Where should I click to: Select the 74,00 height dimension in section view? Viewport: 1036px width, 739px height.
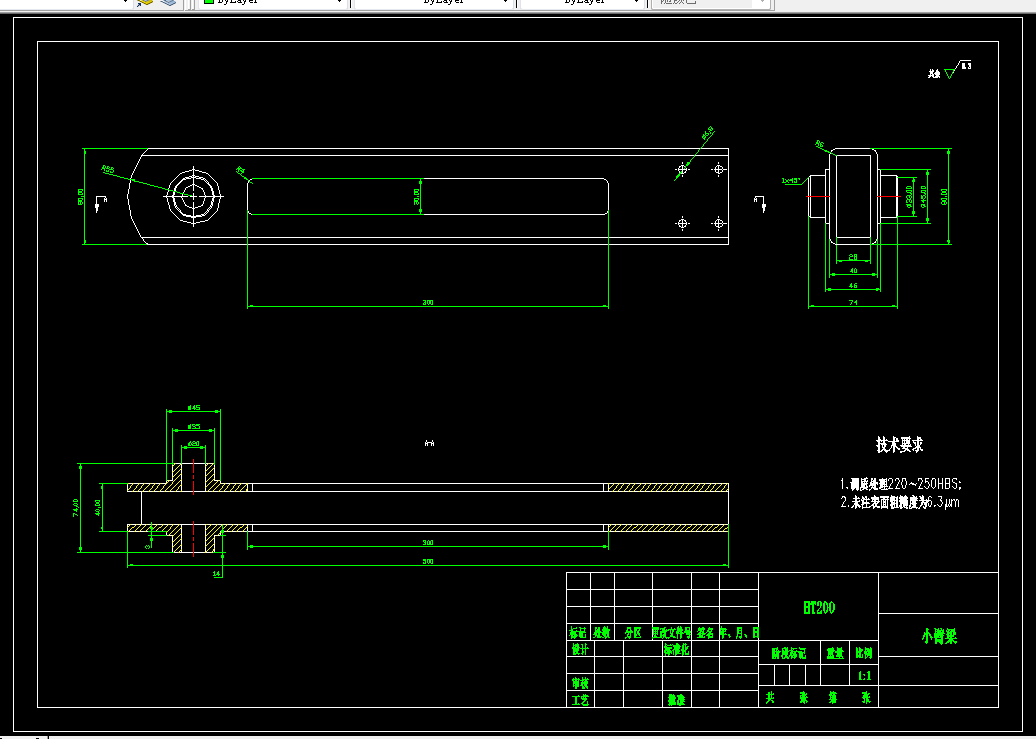coord(75,507)
